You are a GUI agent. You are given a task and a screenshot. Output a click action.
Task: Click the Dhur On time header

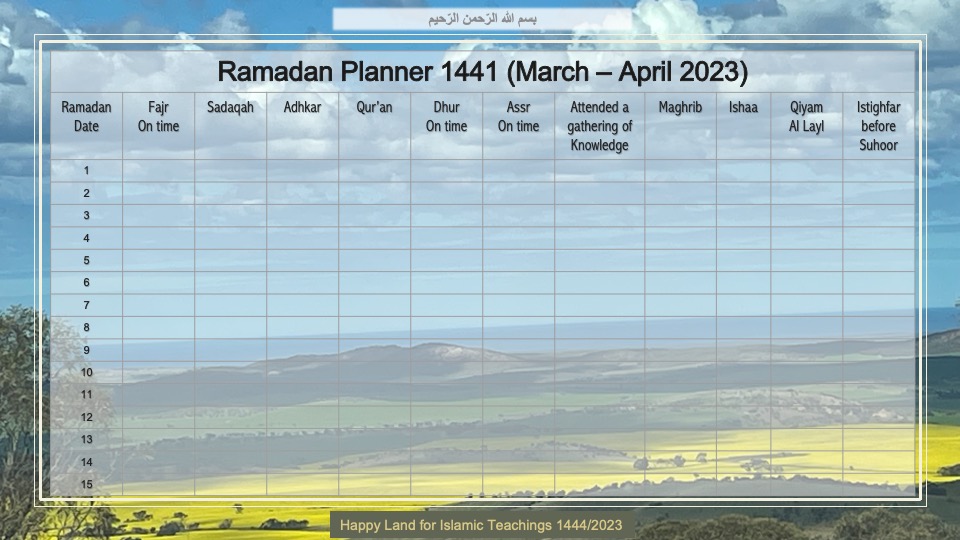[x=446, y=117]
